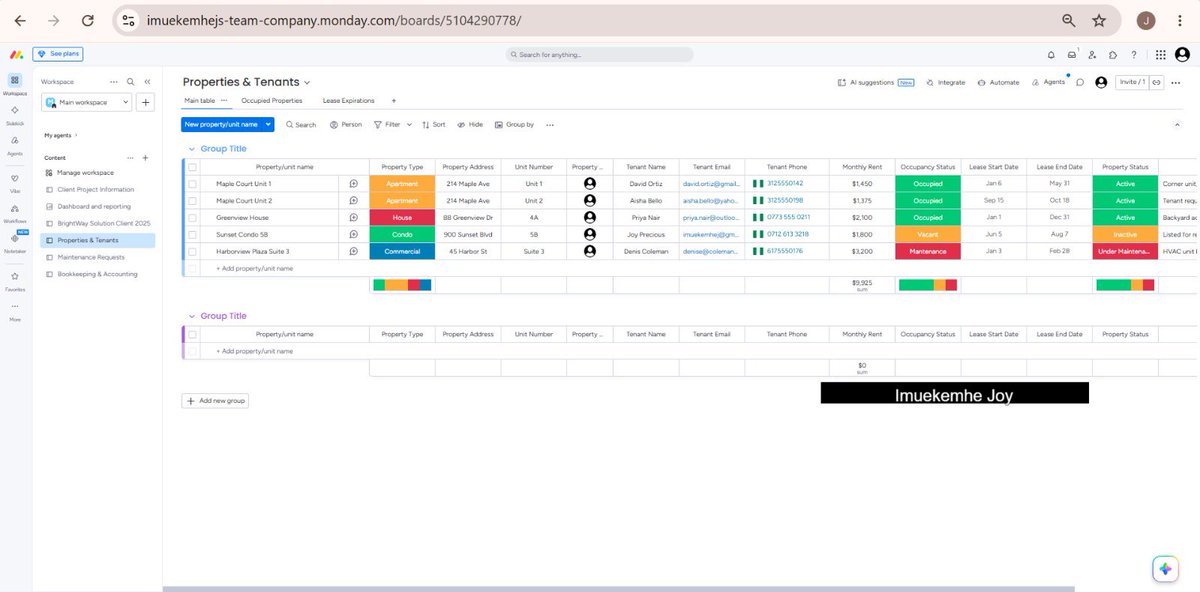Click the monday.com logo
The width and height of the screenshot is (1200, 592).
click(x=16, y=55)
